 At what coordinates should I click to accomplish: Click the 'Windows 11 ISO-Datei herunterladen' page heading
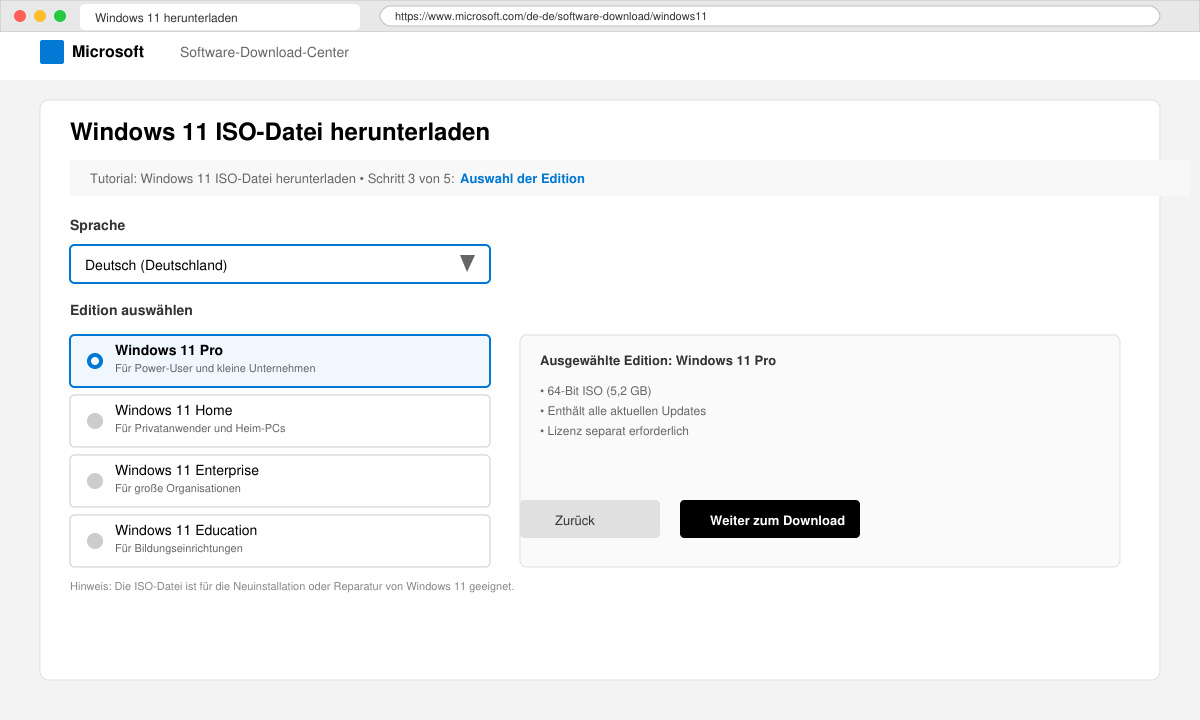coord(280,132)
